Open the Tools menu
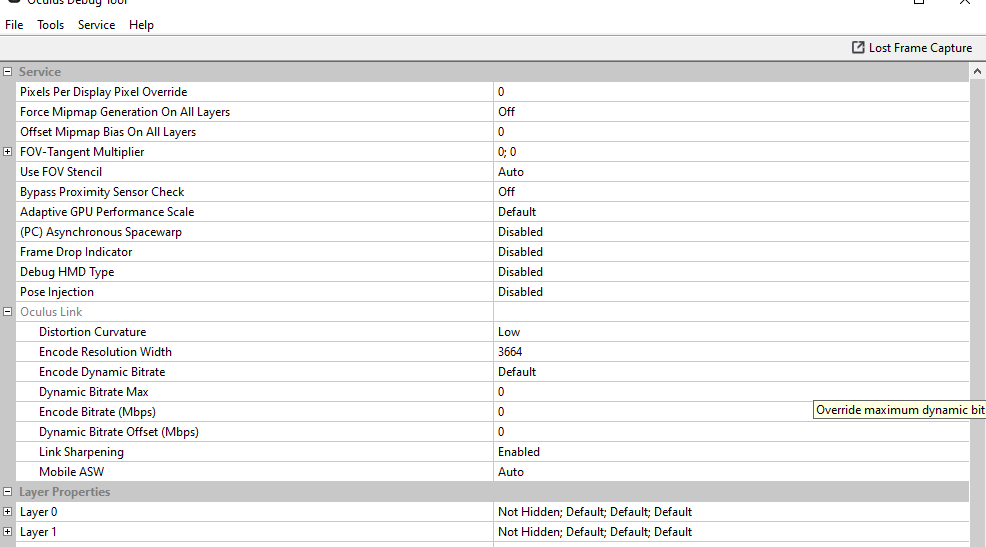Screen dimensions: 986x547 51,25
